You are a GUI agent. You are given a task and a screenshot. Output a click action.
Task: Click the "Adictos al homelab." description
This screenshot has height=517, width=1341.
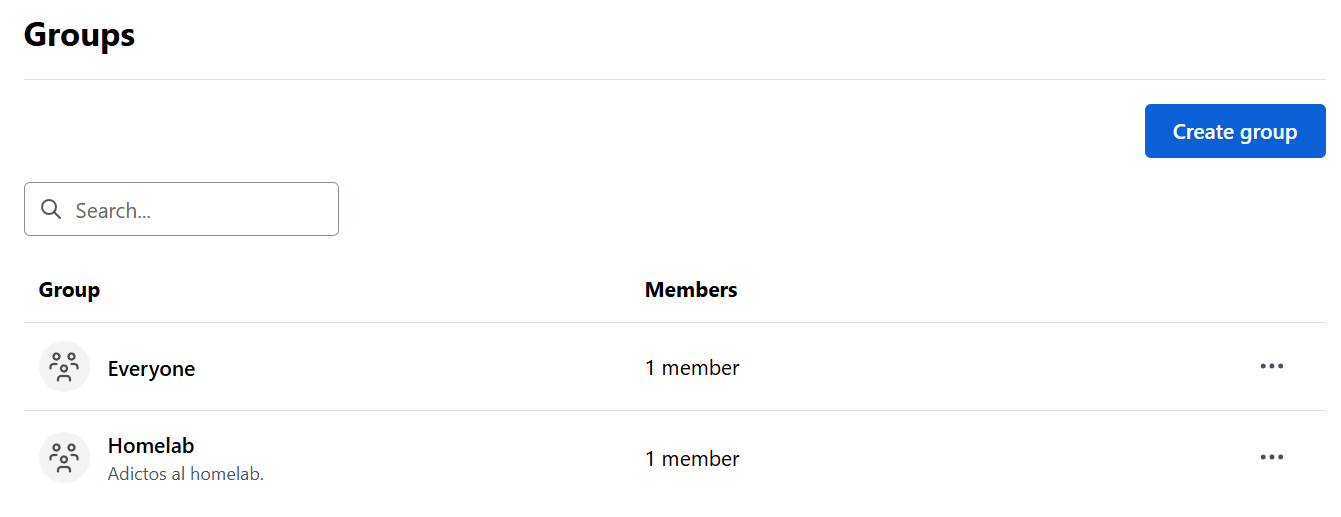click(186, 474)
